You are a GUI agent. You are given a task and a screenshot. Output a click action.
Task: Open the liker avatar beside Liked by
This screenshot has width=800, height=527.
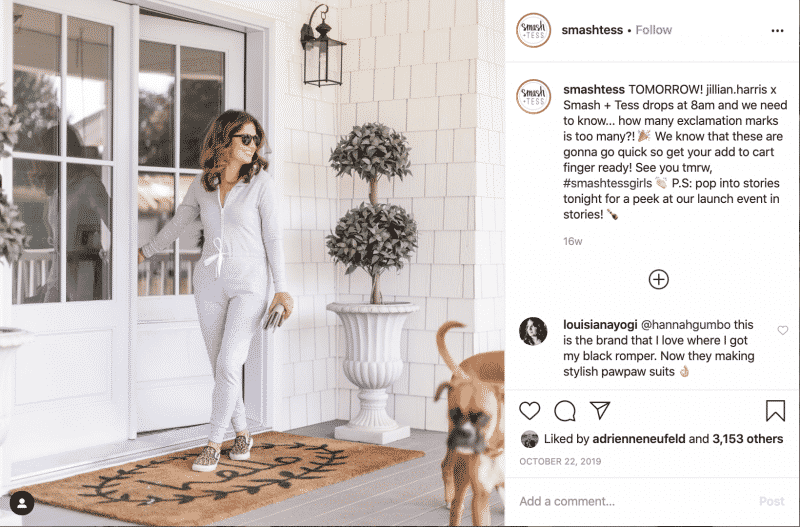pos(530,439)
